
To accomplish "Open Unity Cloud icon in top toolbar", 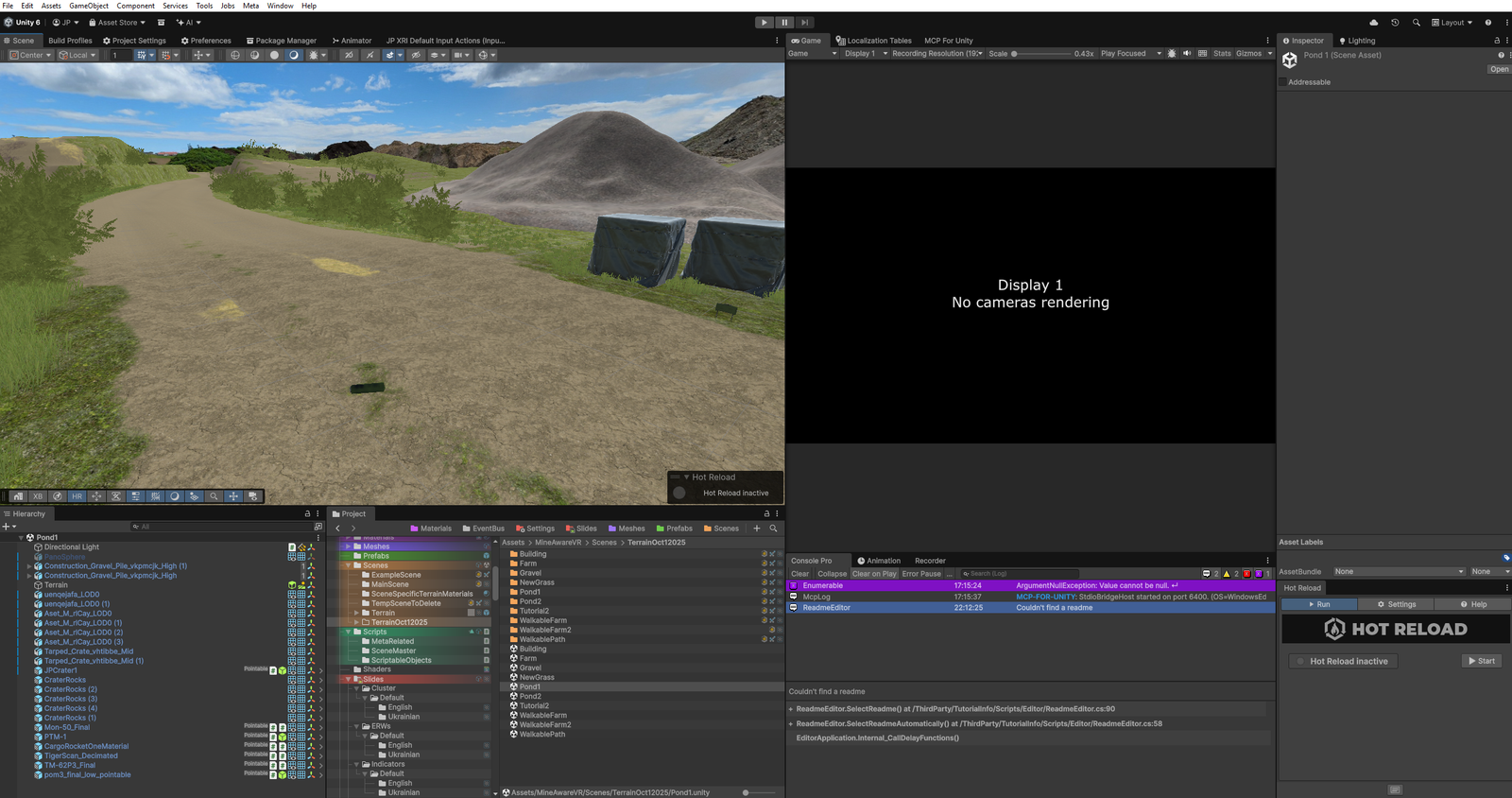I will click(x=1373, y=23).
